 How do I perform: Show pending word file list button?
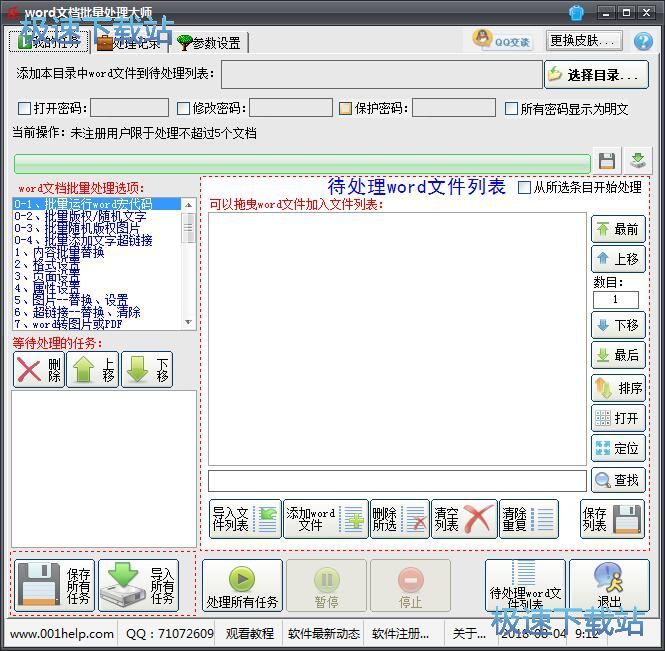pyautogui.click(x=525, y=586)
